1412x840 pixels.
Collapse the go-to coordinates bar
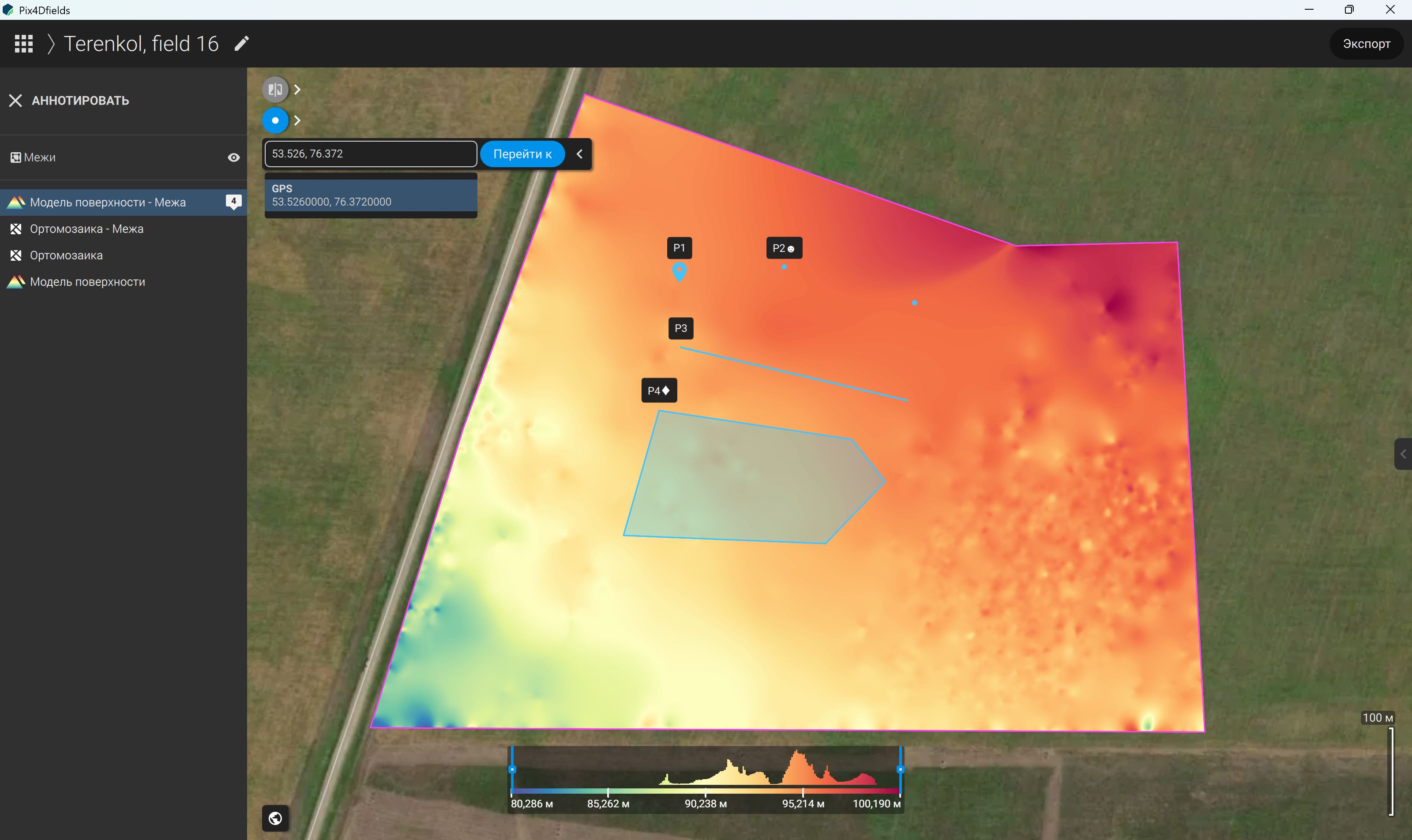pos(579,154)
